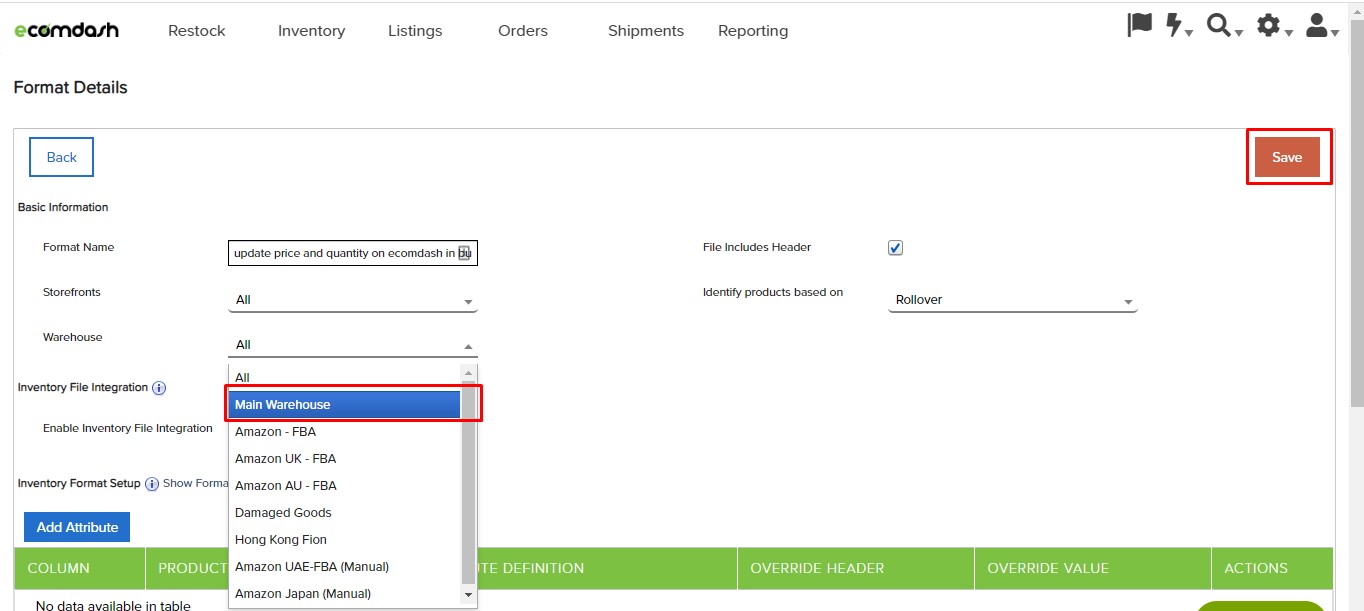Open the Listings menu
Viewport: 1364px width, 611px height.
[x=415, y=31]
